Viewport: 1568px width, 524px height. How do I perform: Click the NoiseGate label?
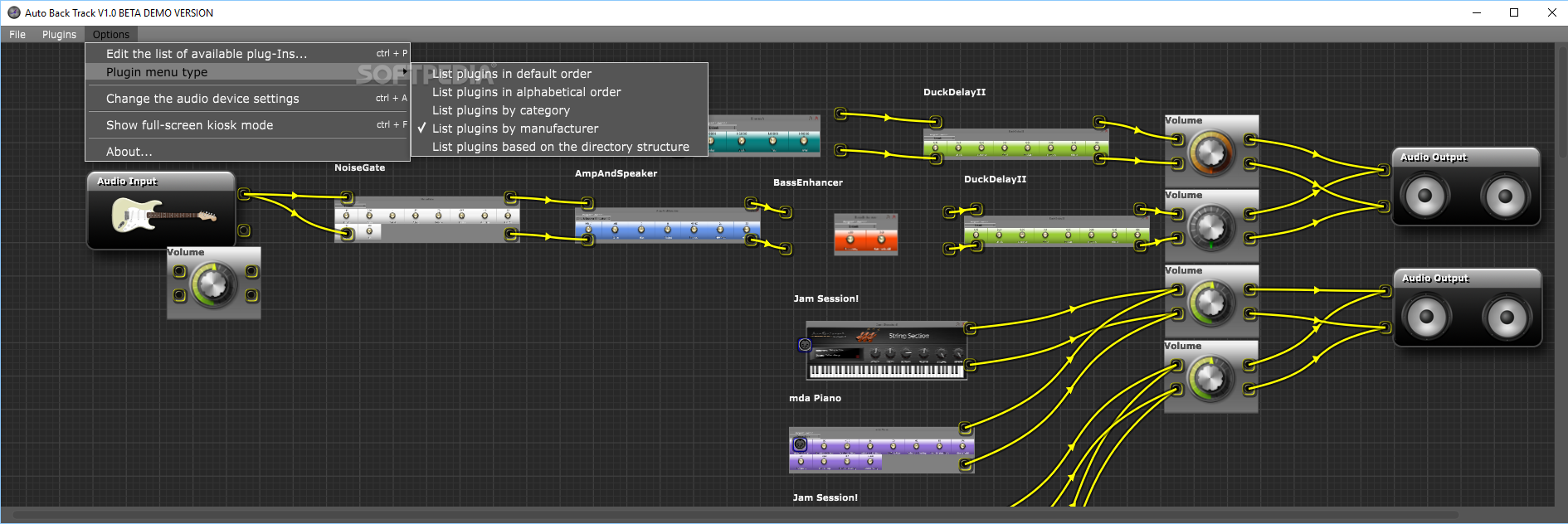click(360, 167)
